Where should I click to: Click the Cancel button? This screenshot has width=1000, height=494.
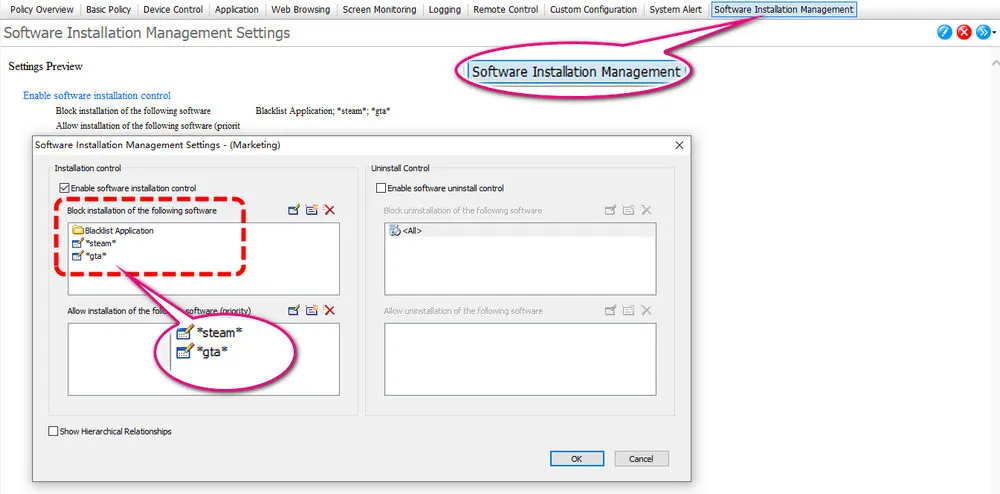click(x=641, y=459)
